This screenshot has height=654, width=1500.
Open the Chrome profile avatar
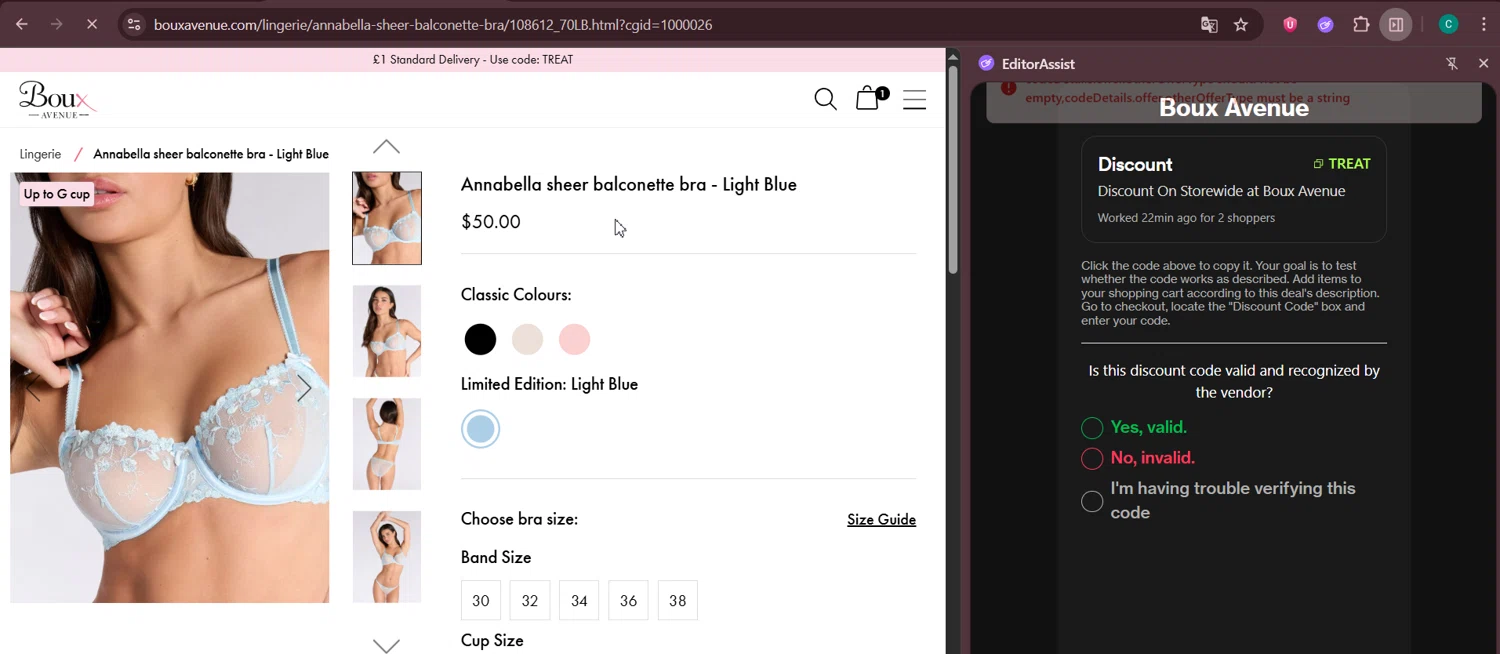[1448, 25]
